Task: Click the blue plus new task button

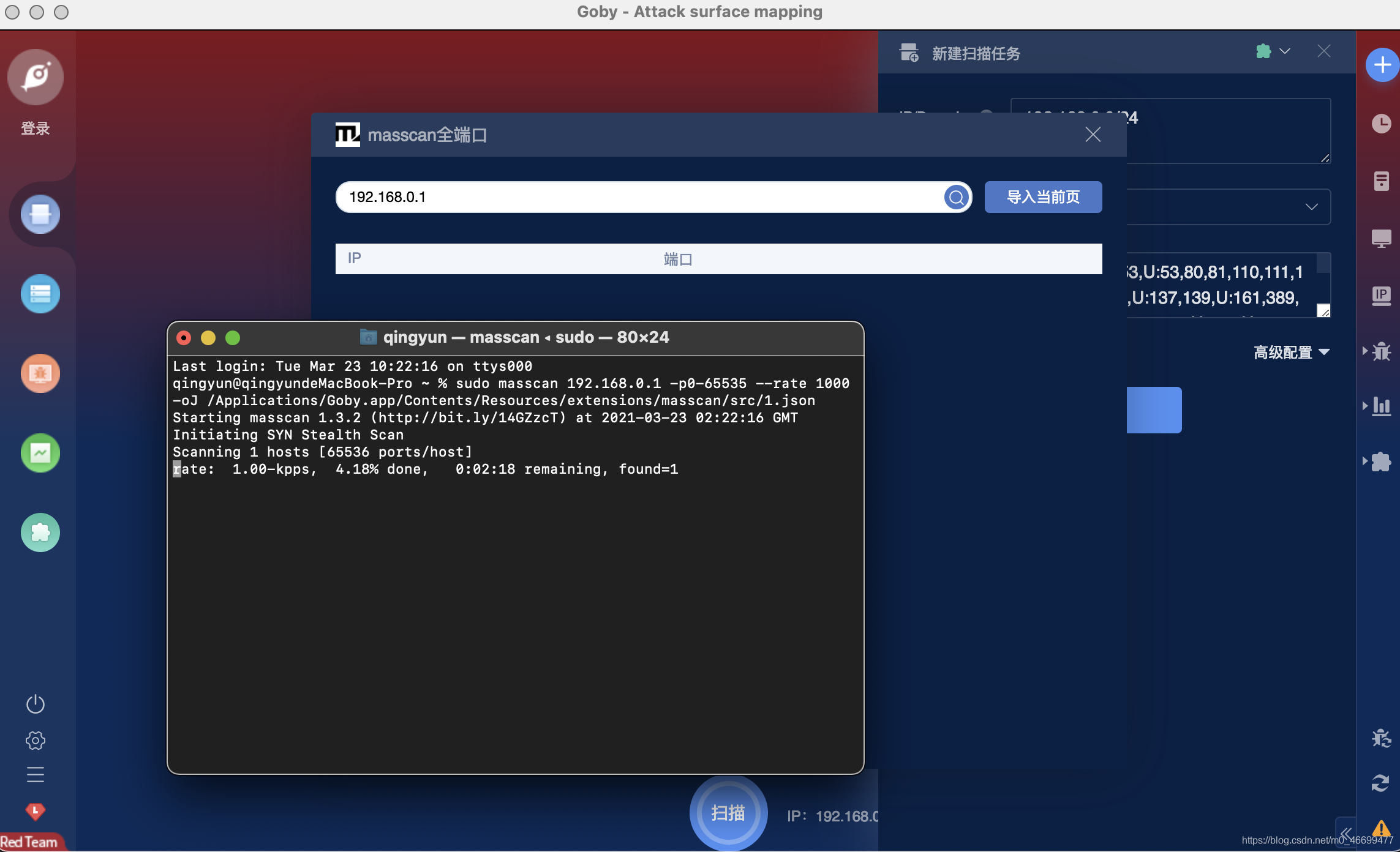Action: coord(1382,65)
